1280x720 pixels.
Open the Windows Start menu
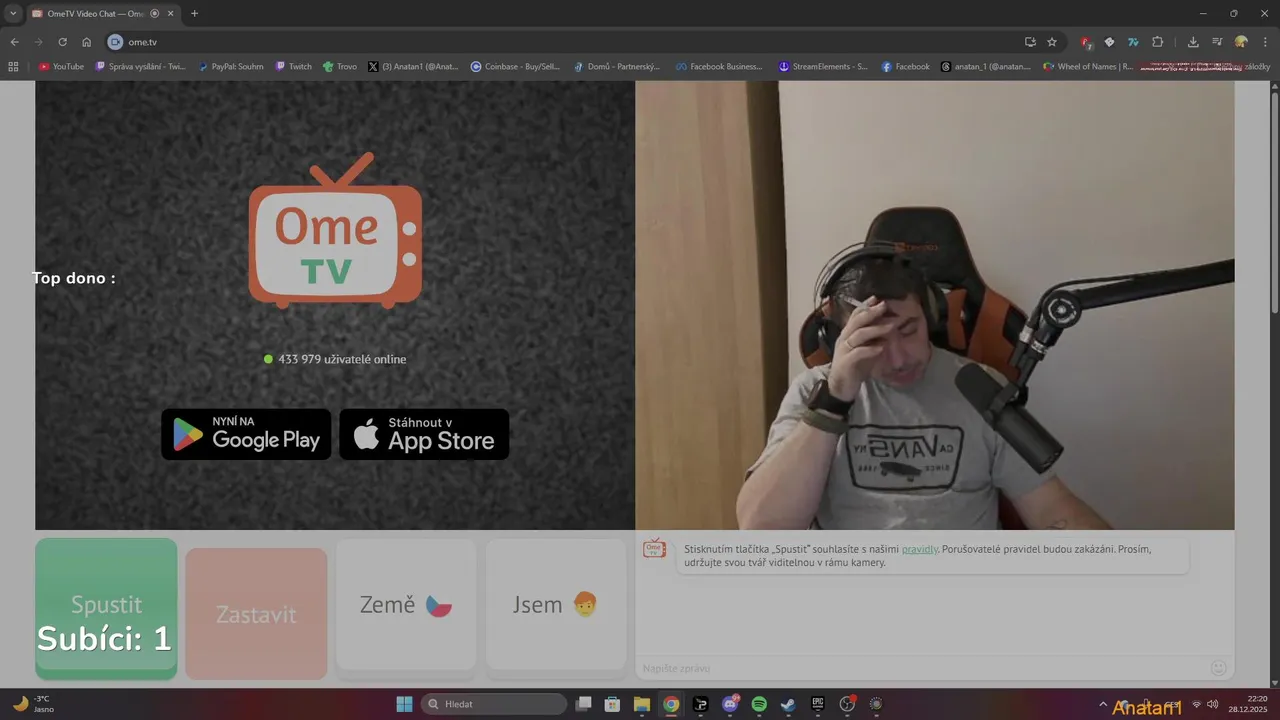click(404, 704)
